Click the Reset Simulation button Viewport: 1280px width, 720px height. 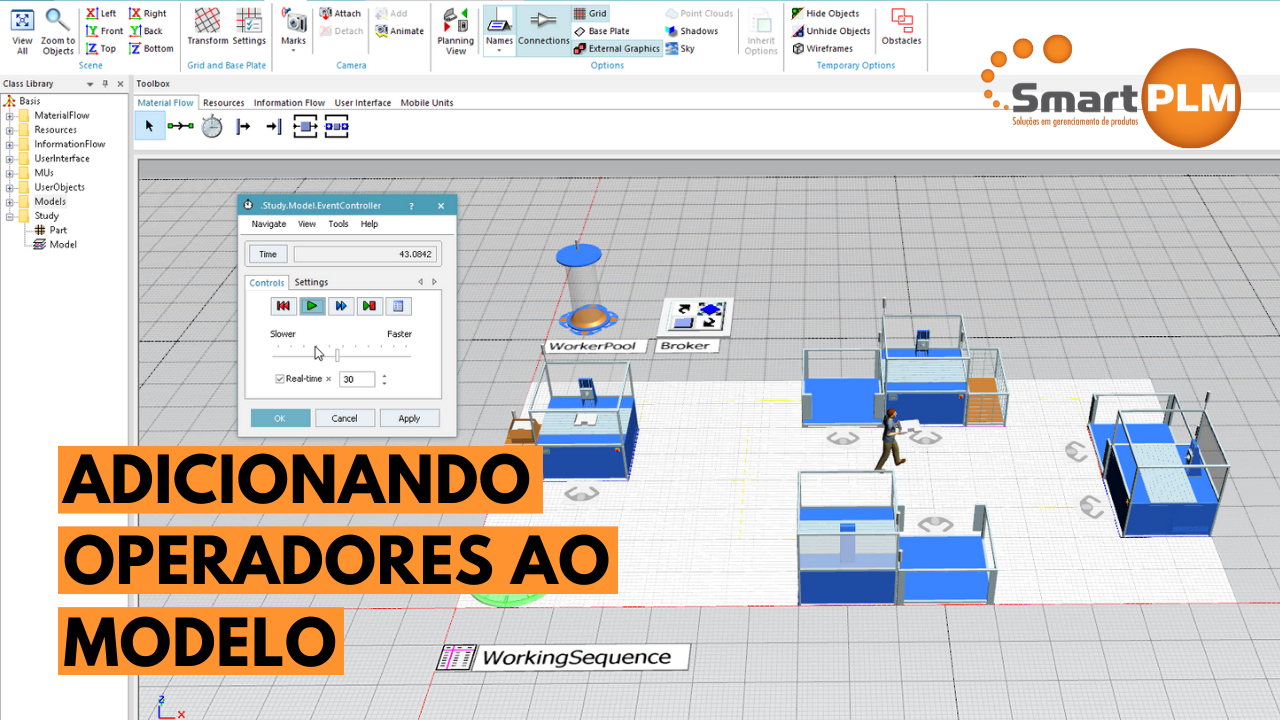coord(283,306)
